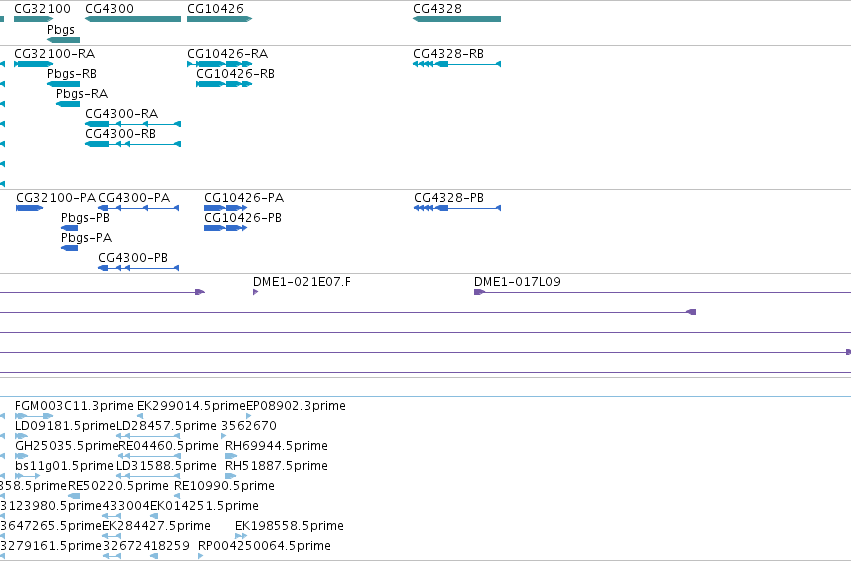Click the DME1-017L09 clone start marker
The image size is (851, 561).
tap(479, 292)
